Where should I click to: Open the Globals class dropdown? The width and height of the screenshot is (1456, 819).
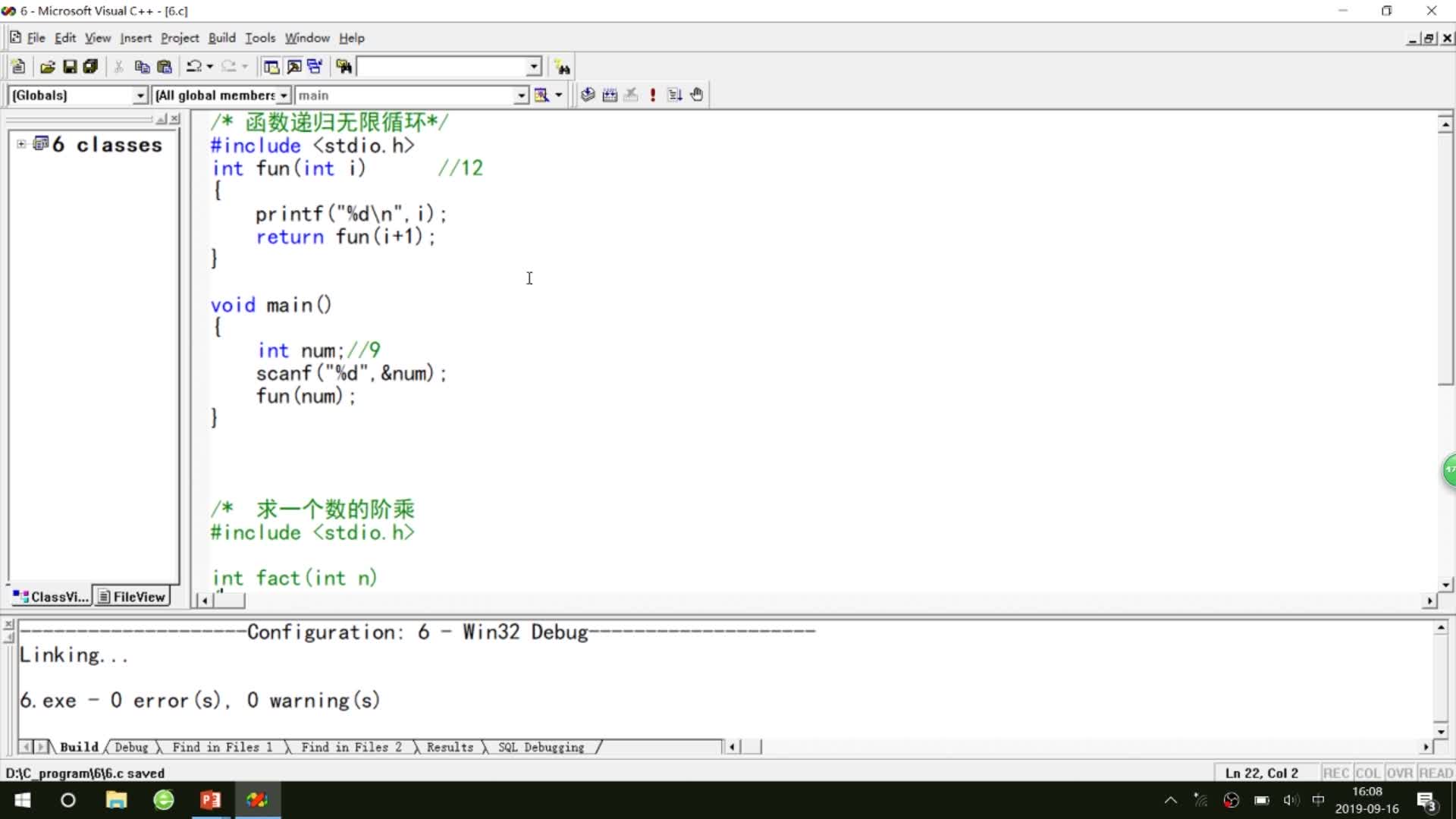point(140,95)
